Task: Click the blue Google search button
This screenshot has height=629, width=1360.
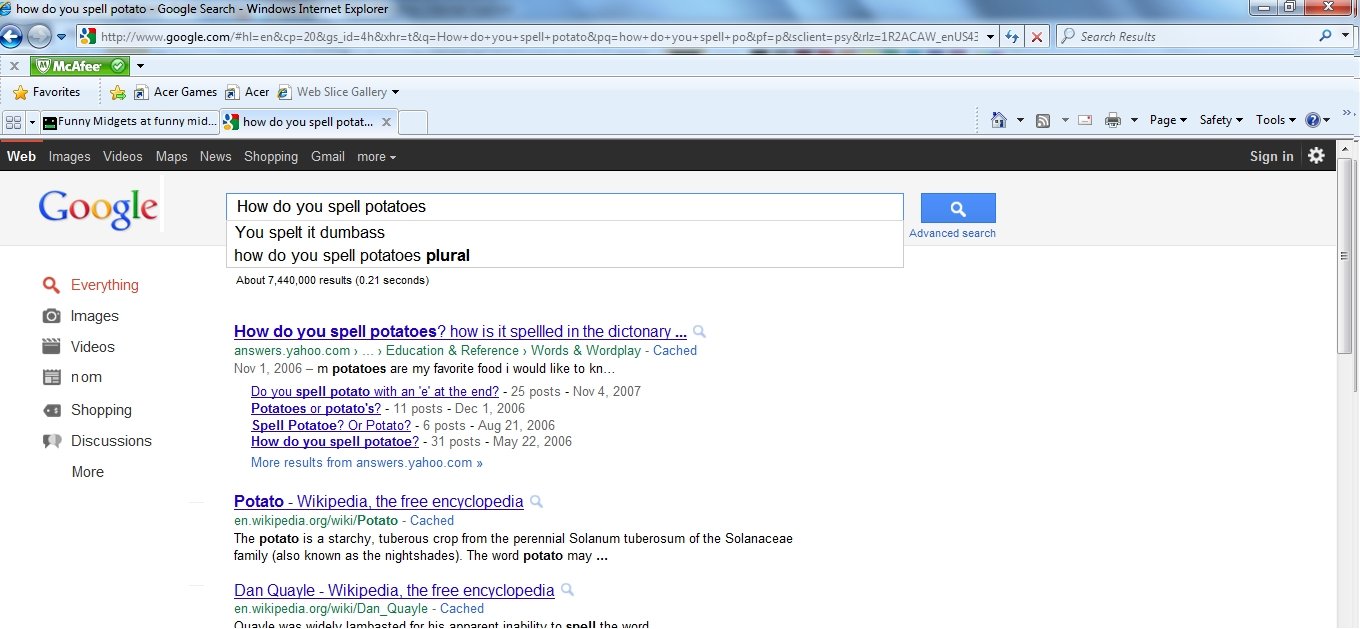Action: click(957, 208)
